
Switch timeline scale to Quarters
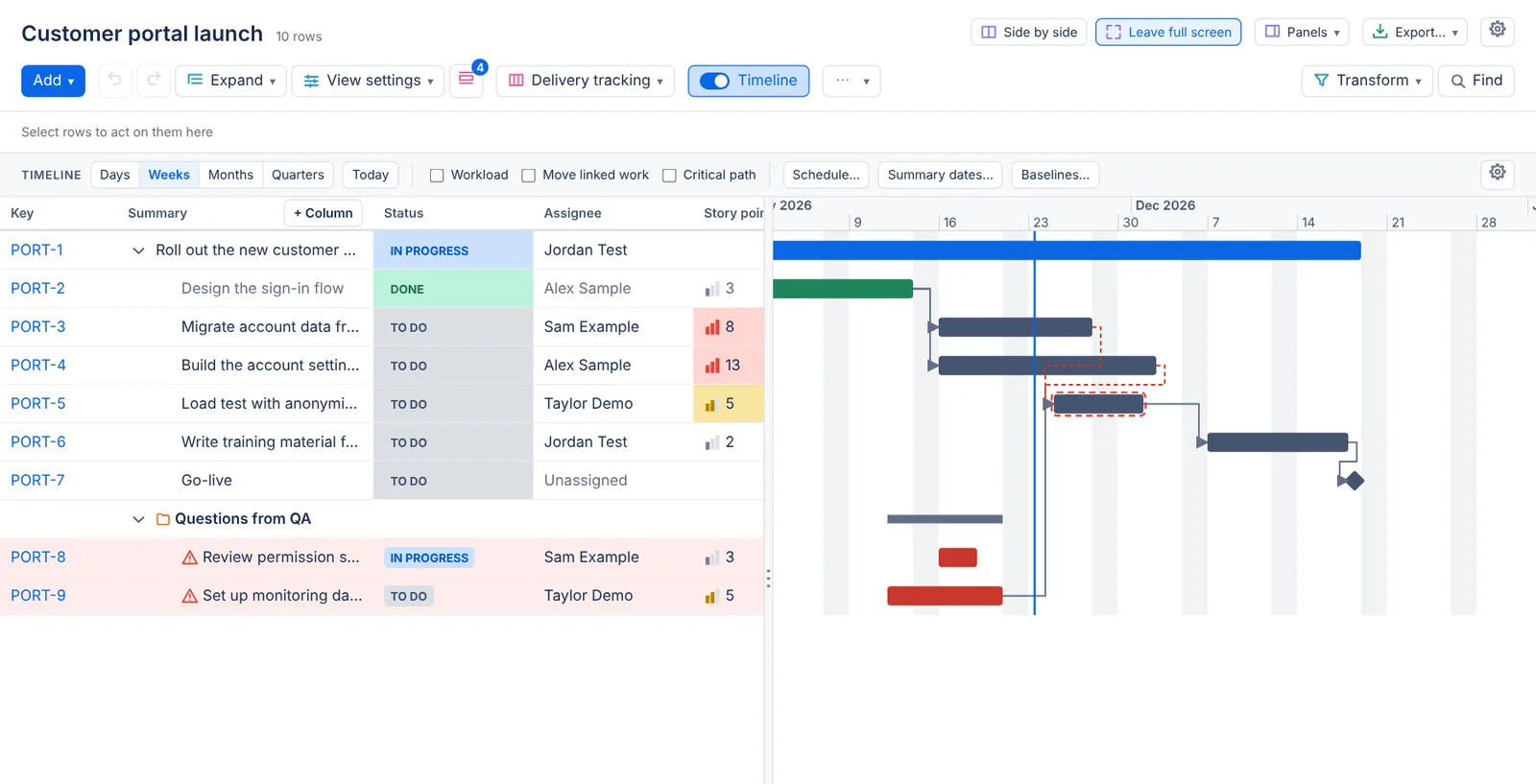[298, 175]
